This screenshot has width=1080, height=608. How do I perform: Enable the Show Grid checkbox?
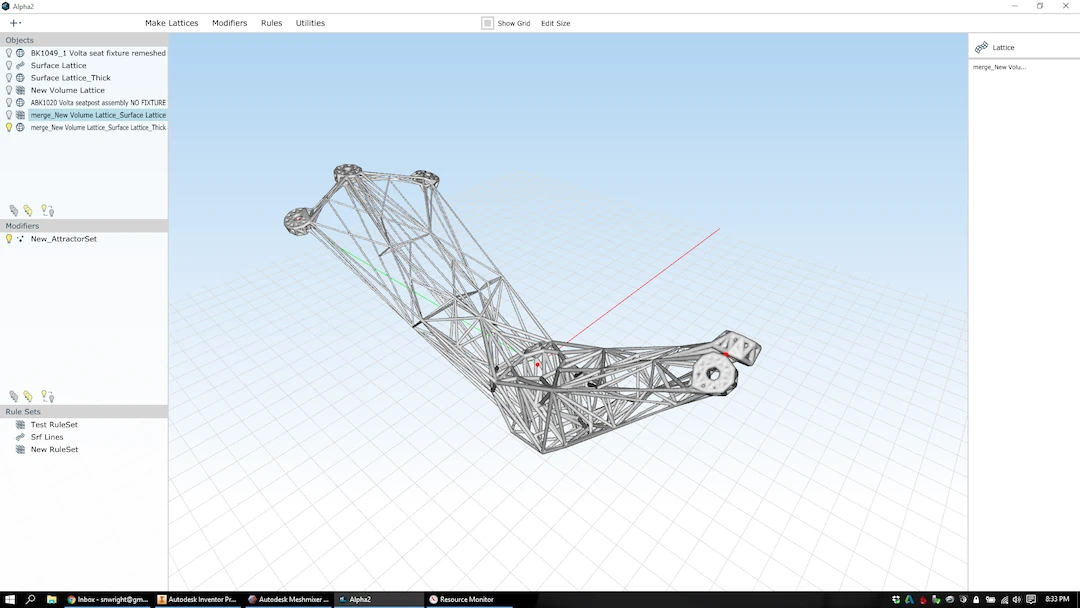click(x=488, y=23)
